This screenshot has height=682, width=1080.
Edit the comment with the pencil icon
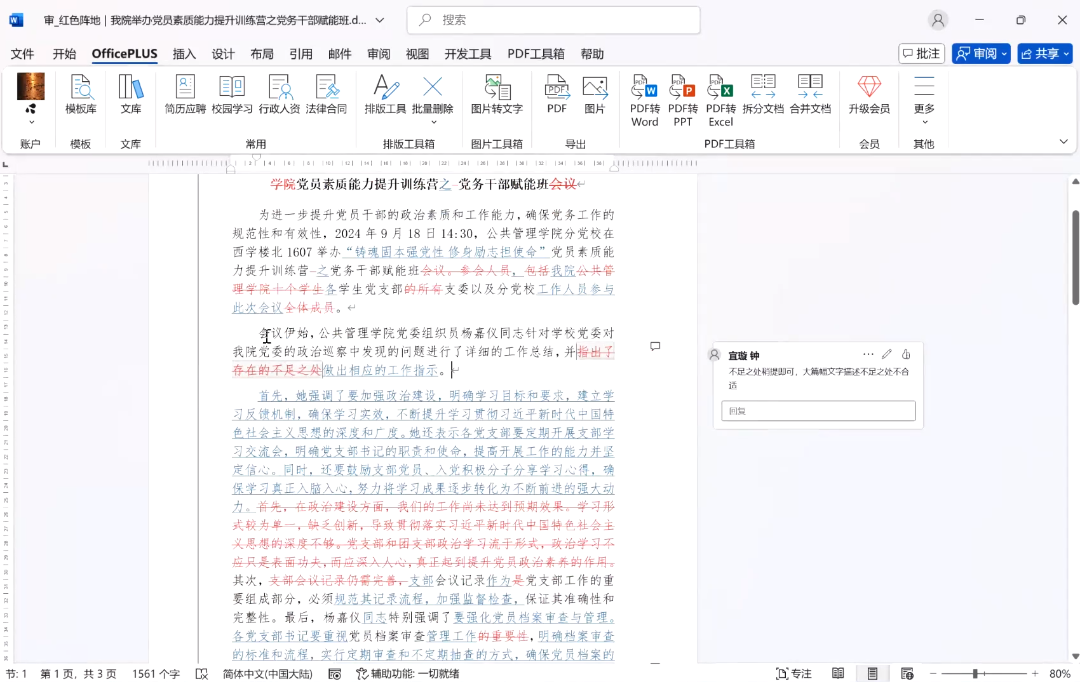pos(887,354)
